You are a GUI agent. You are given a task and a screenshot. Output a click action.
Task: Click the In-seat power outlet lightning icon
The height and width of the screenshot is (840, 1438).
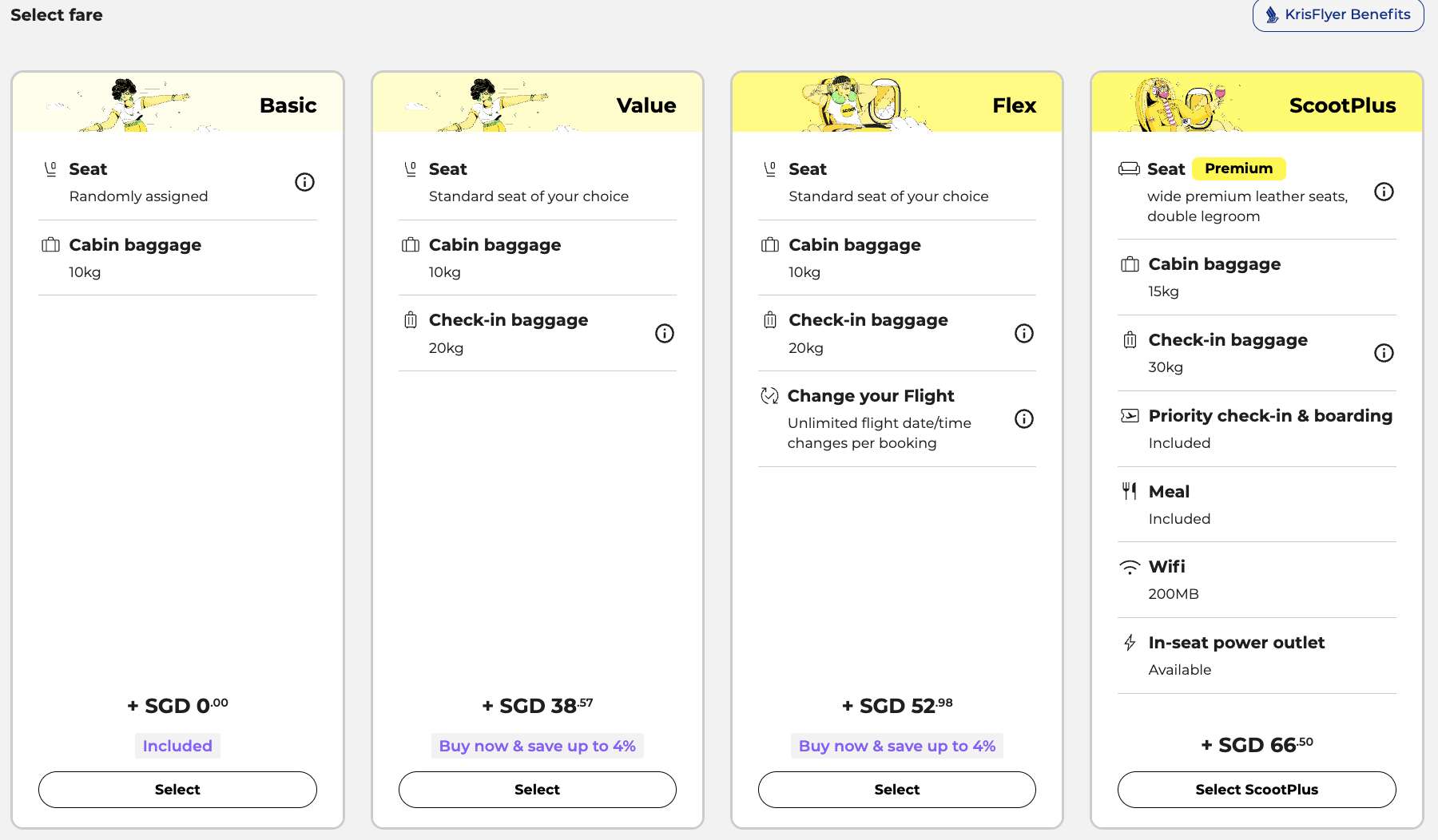point(1129,642)
